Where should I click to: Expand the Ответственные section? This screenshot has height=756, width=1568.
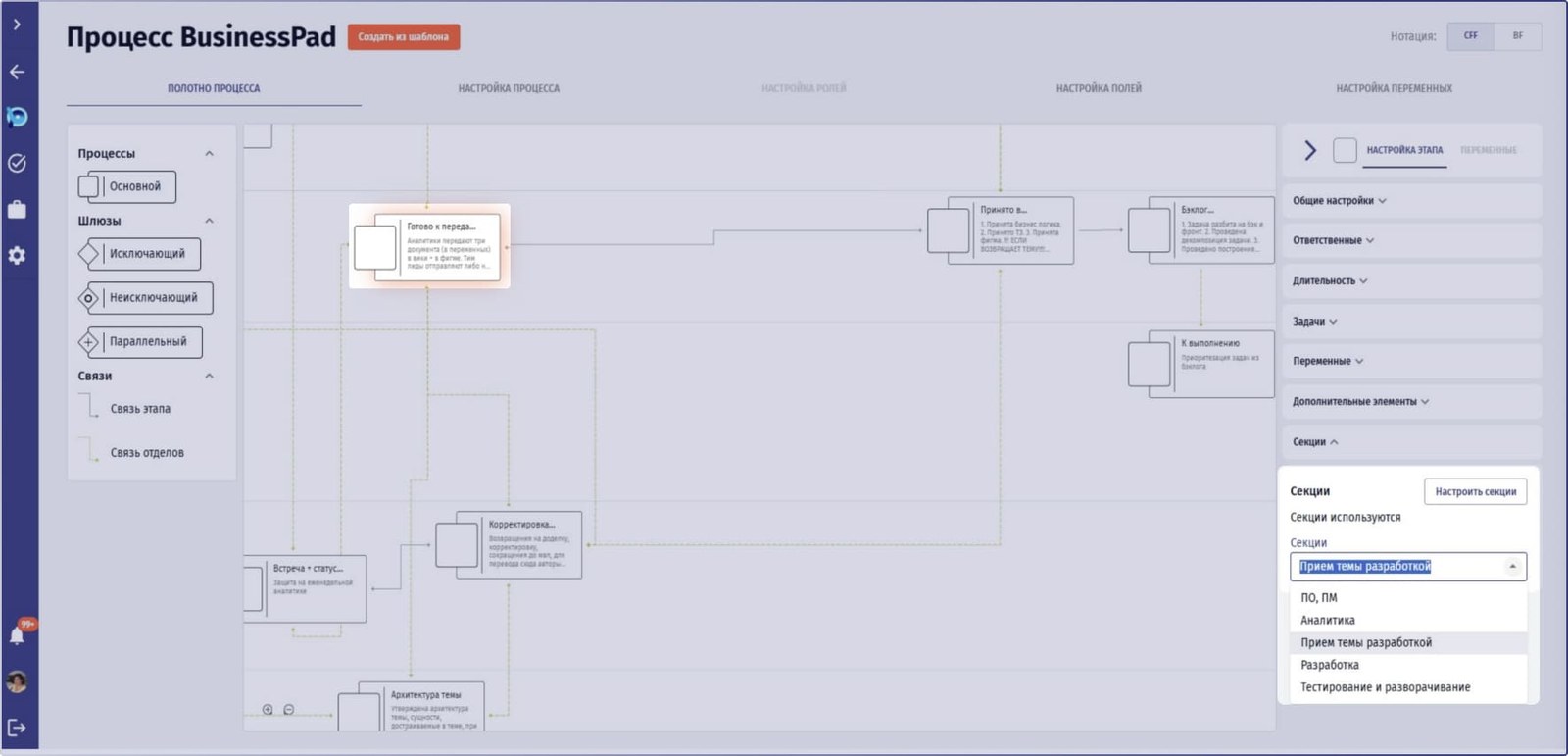1412,240
